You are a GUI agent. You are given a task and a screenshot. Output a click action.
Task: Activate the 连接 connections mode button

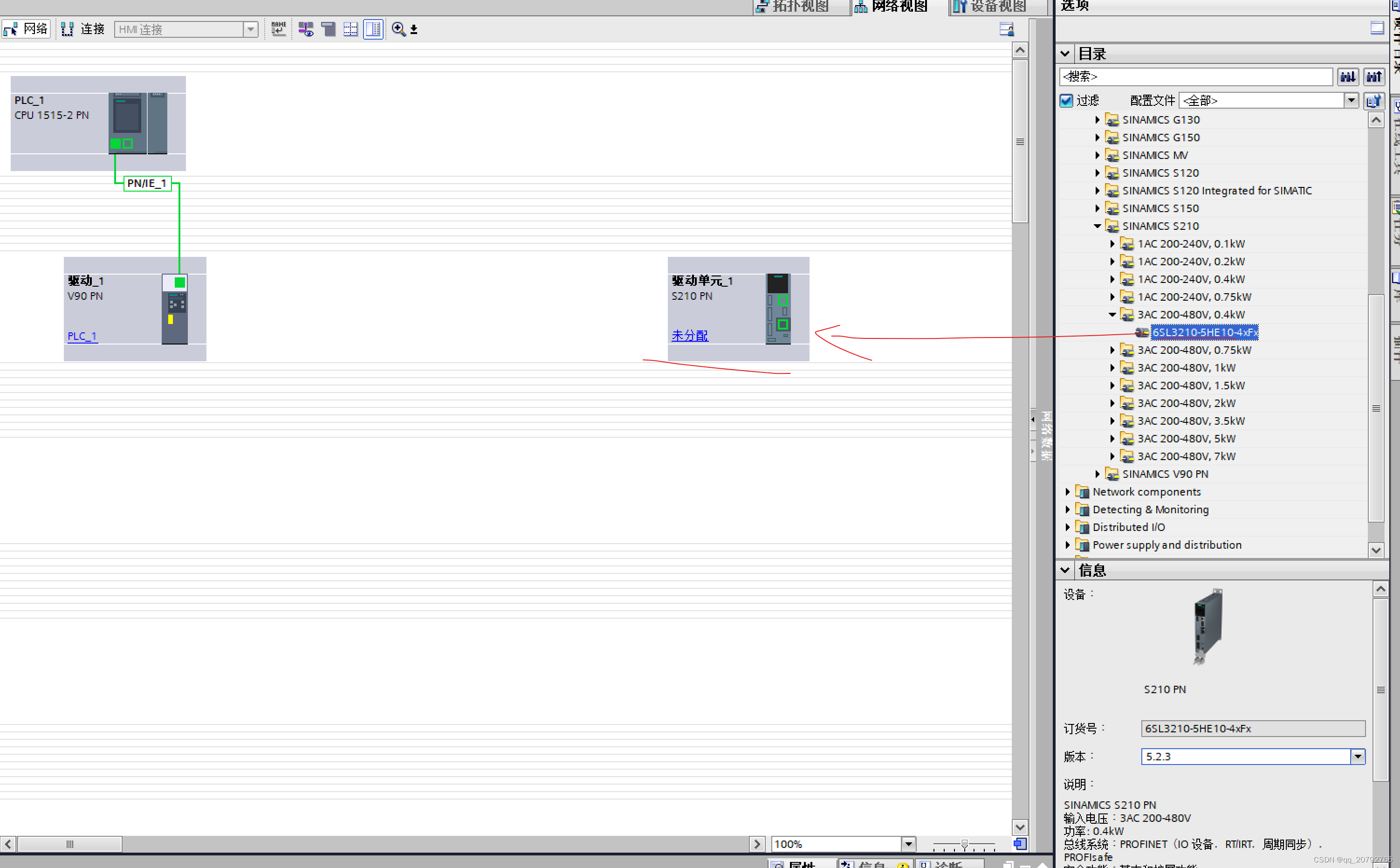click(83, 29)
